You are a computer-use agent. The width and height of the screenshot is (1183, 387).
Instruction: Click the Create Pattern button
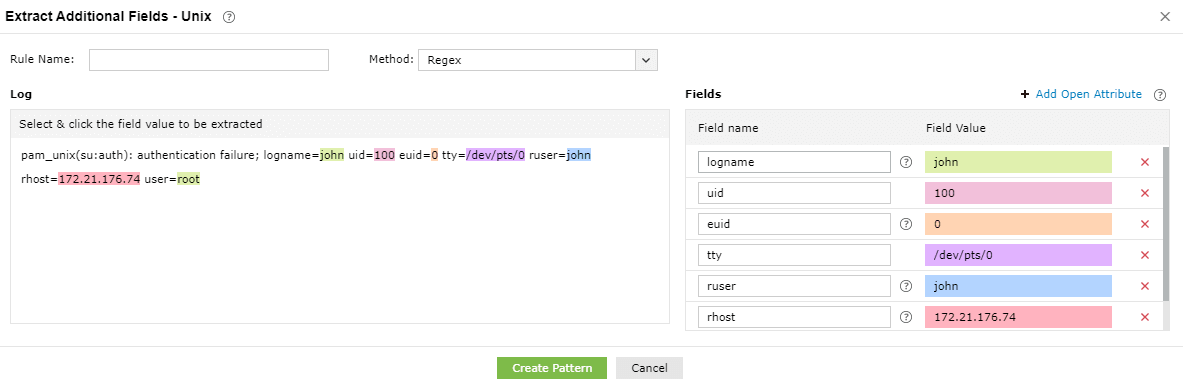[552, 368]
